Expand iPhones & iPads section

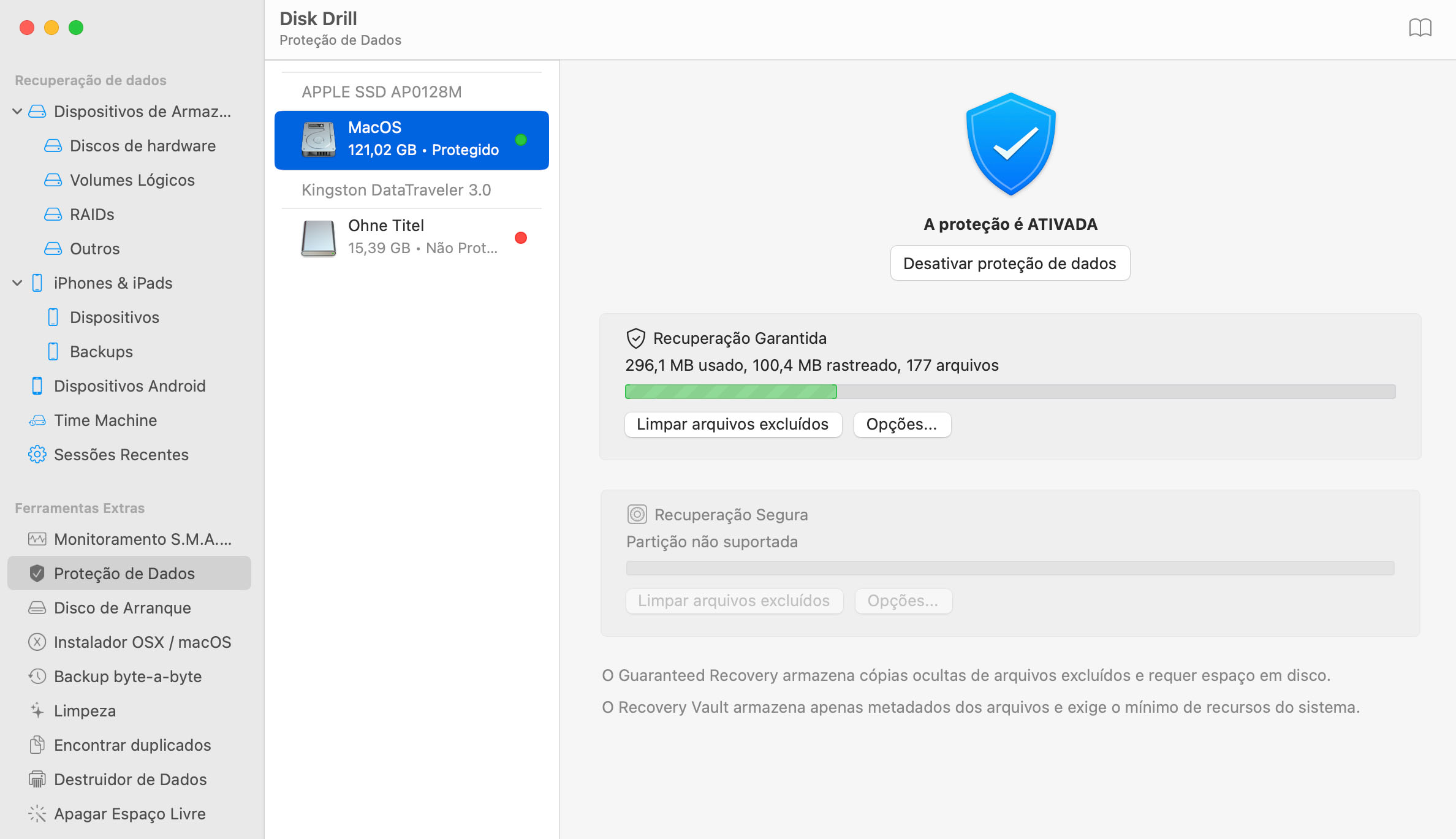(19, 282)
